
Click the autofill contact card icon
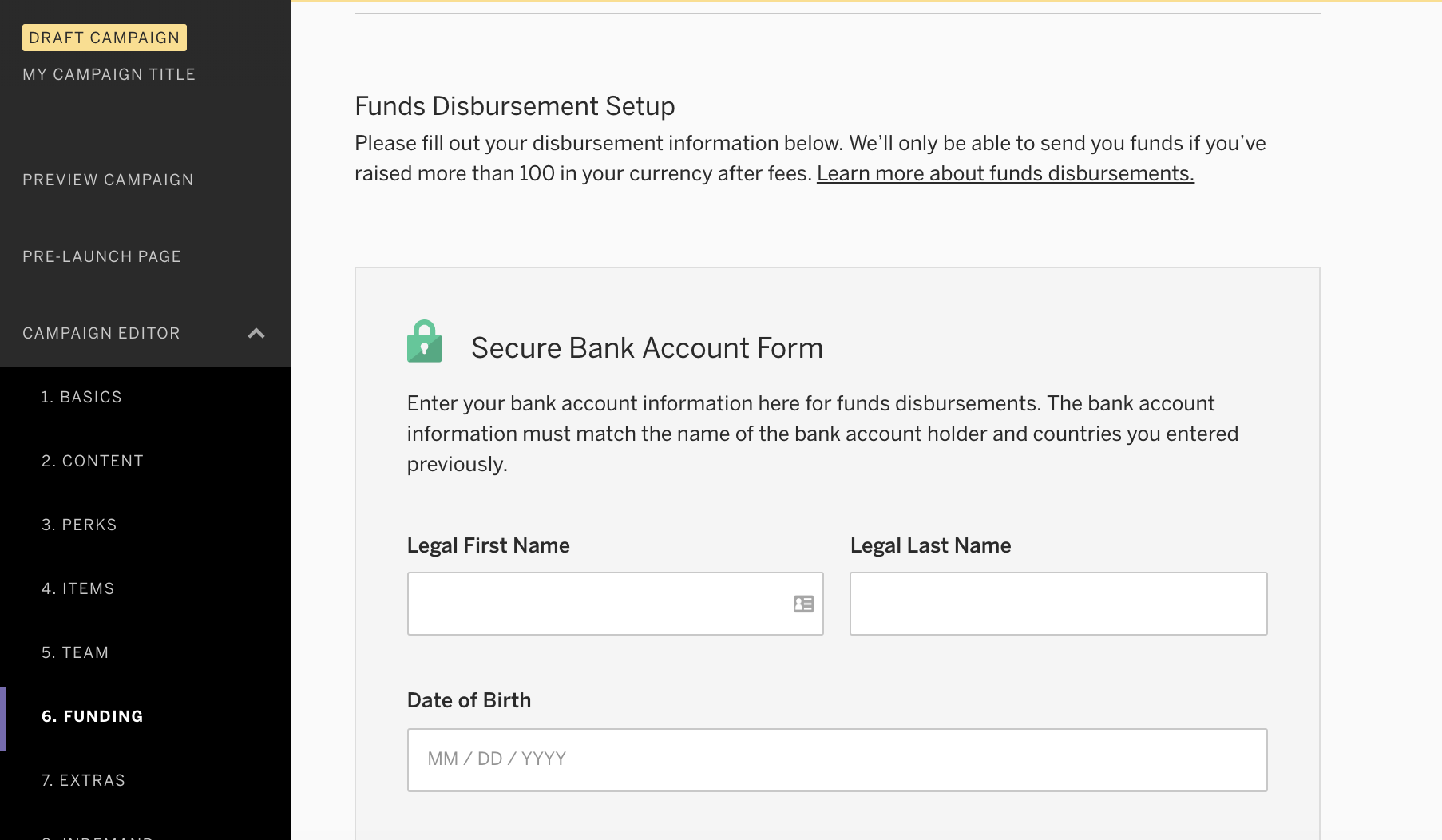[x=803, y=604]
